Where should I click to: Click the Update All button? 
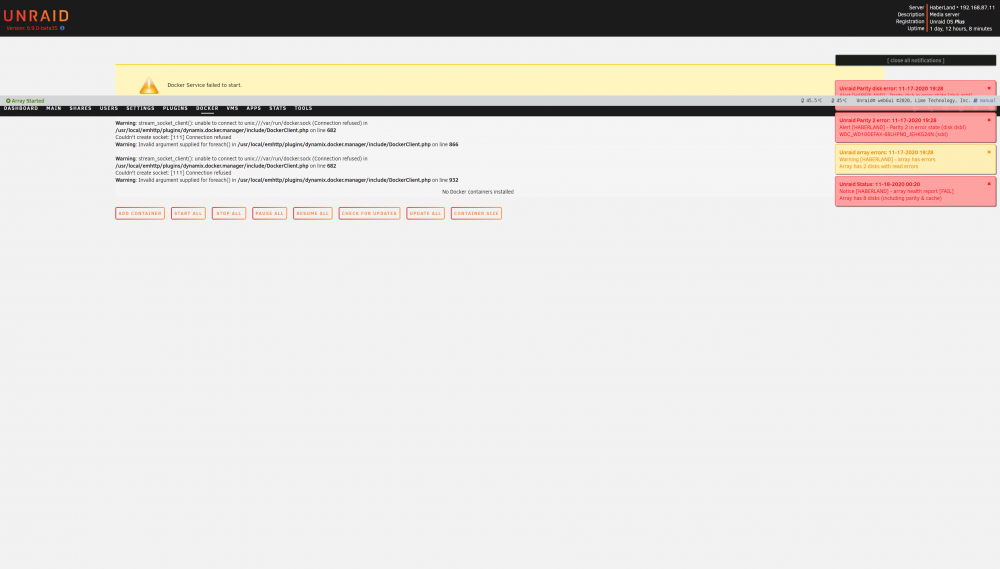click(x=425, y=213)
